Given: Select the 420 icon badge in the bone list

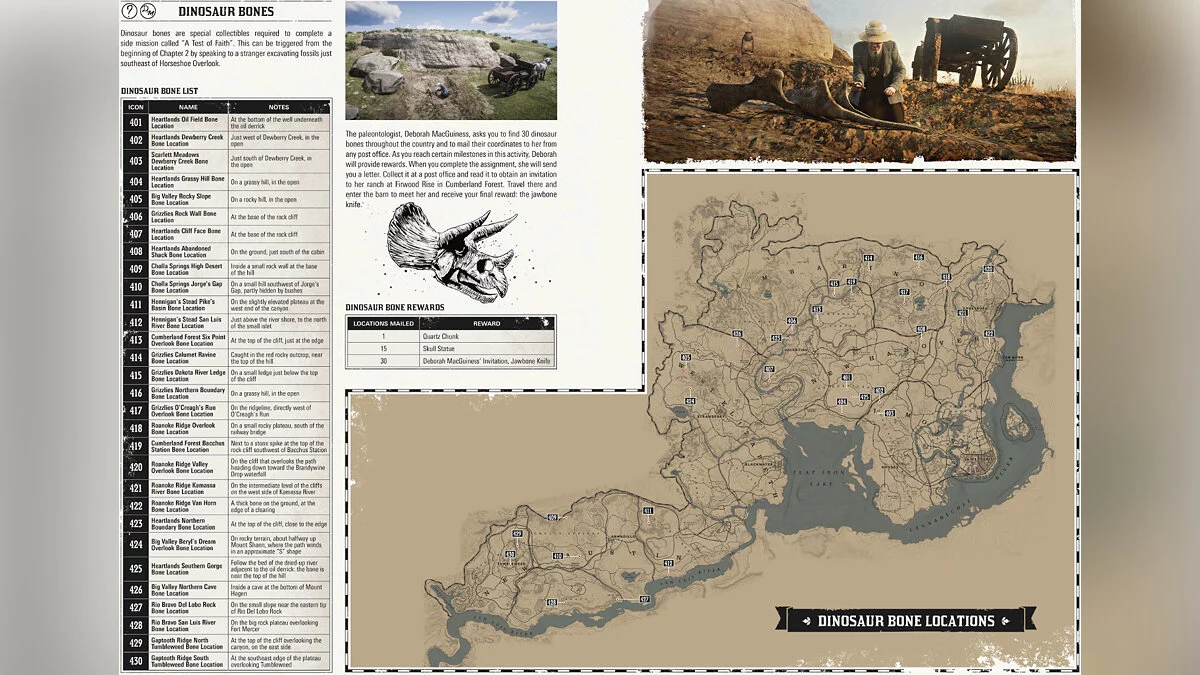Looking at the screenshot, I should [x=136, y=467].
